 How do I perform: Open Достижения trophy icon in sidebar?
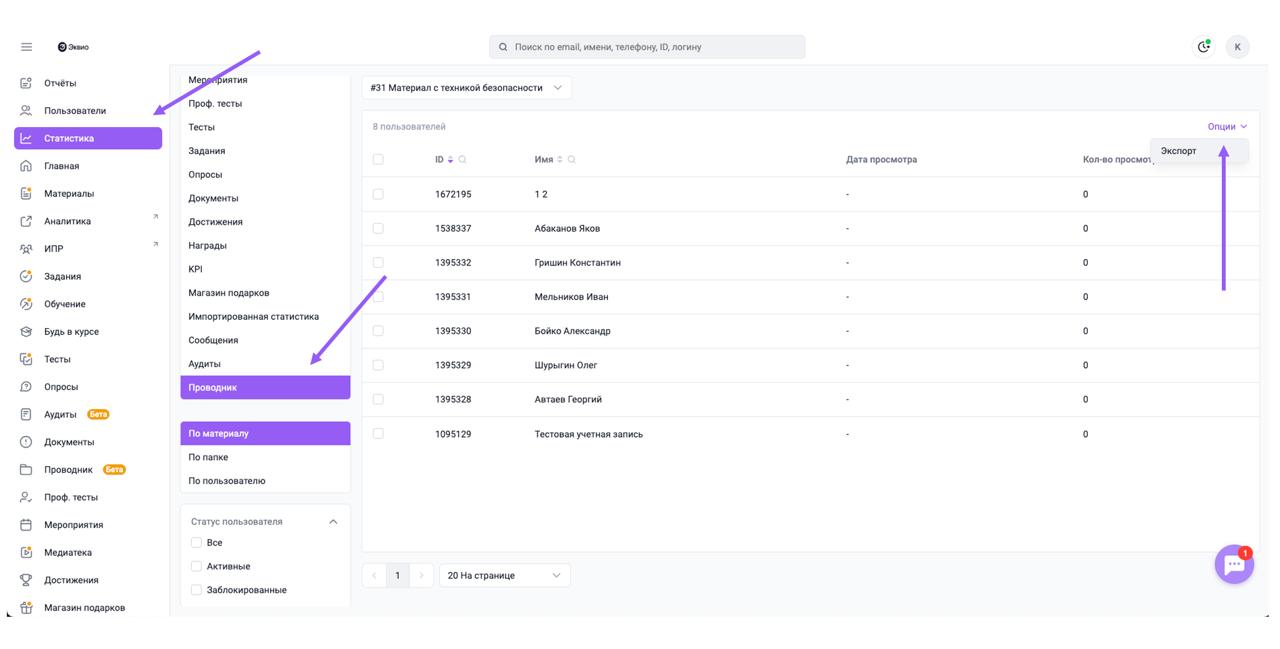(27, 580)
